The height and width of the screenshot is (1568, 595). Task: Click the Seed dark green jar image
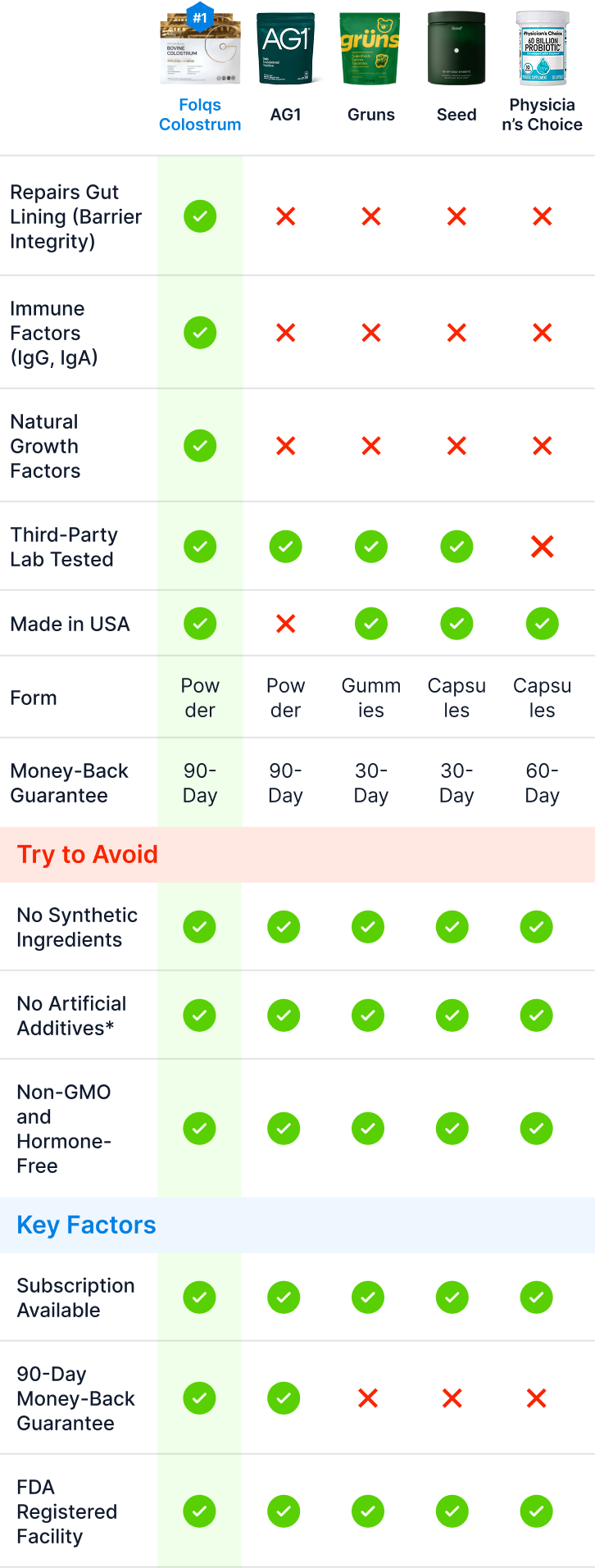pyautogui.click(x=456, y=48)
